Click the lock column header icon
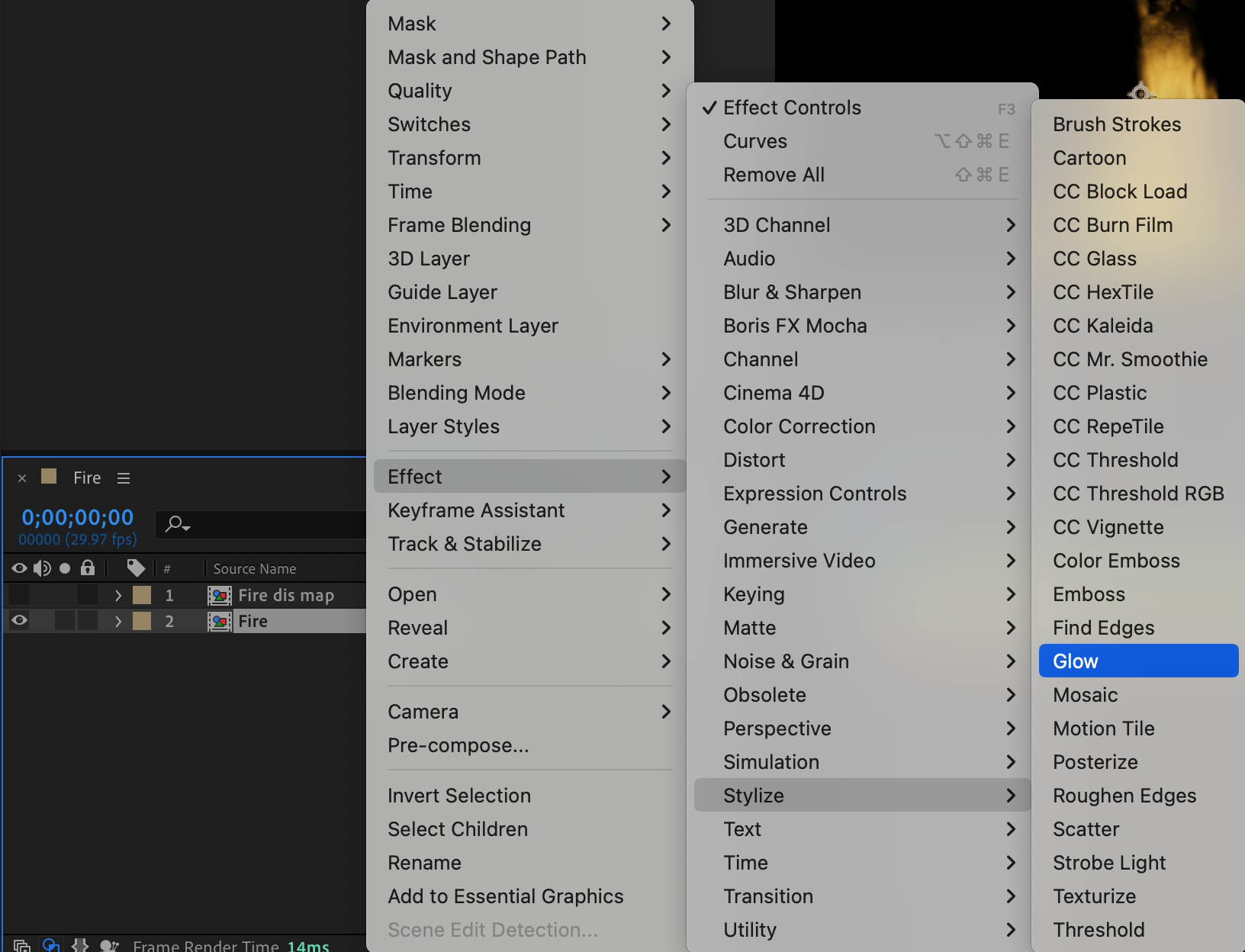 point(88,568)
